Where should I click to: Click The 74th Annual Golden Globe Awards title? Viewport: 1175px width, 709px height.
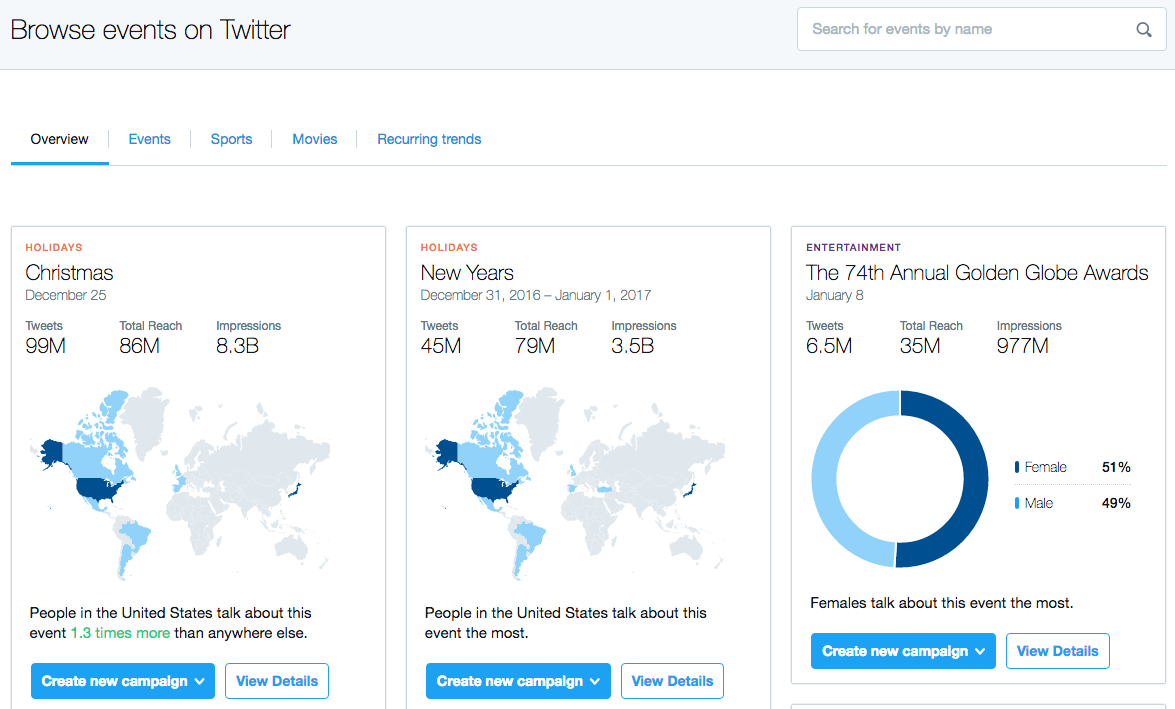pyautogui.click(x=977, y=273)
